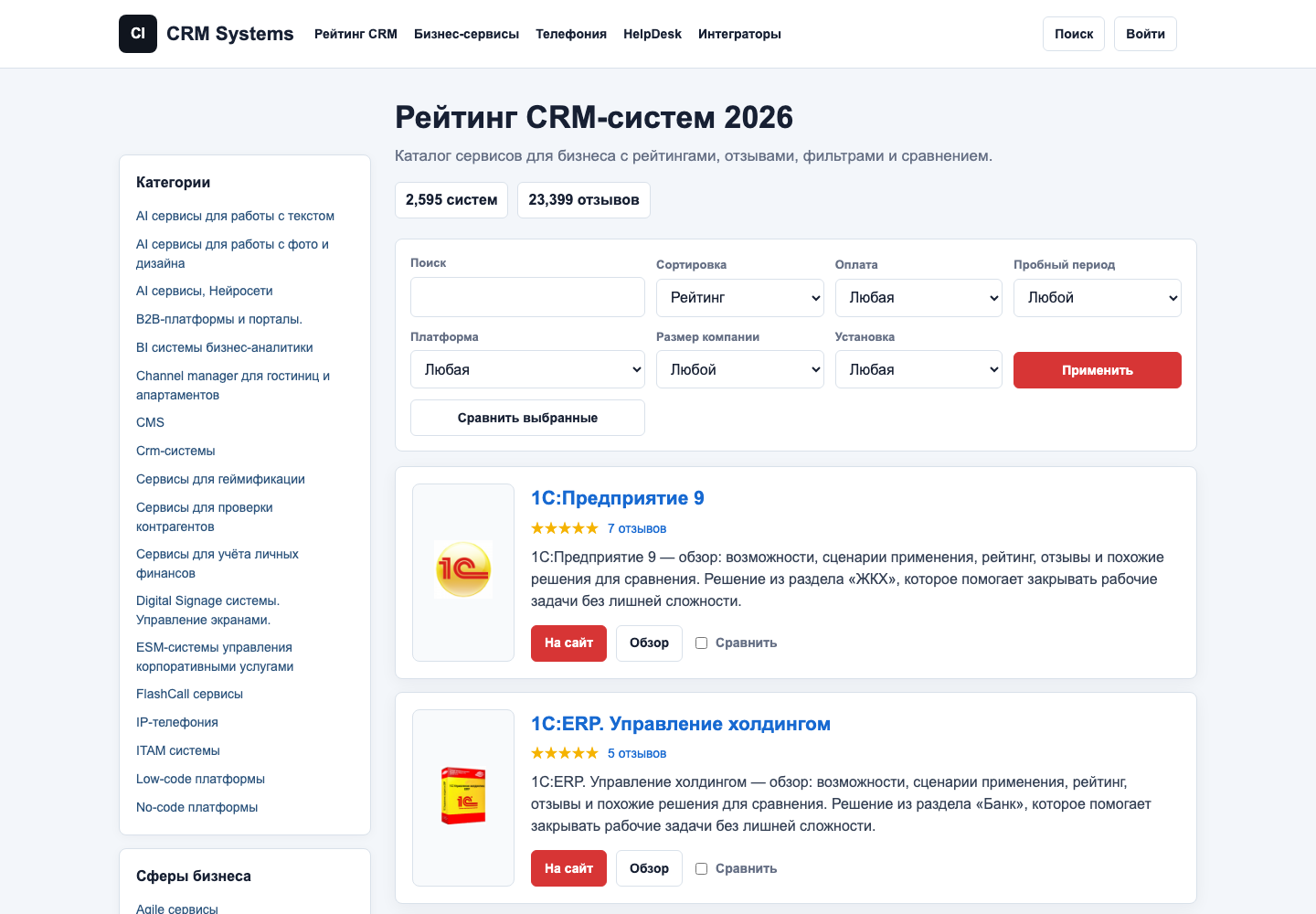The image size is (1316, 914).
Task: Click the star rating of 1C:ERP Управление холдингом
Action: click(565, 753)
